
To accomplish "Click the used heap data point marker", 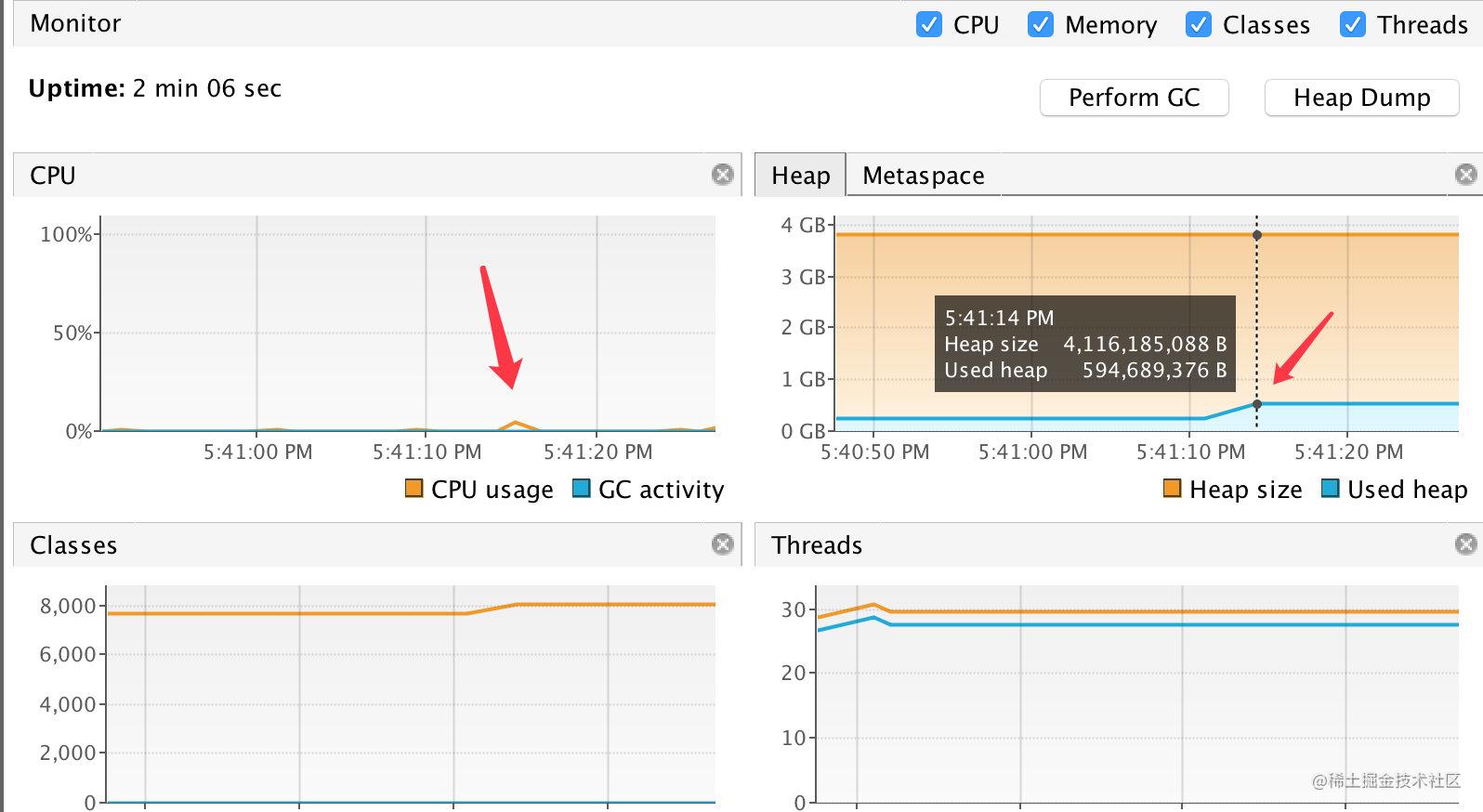I will coord(1257,404).
